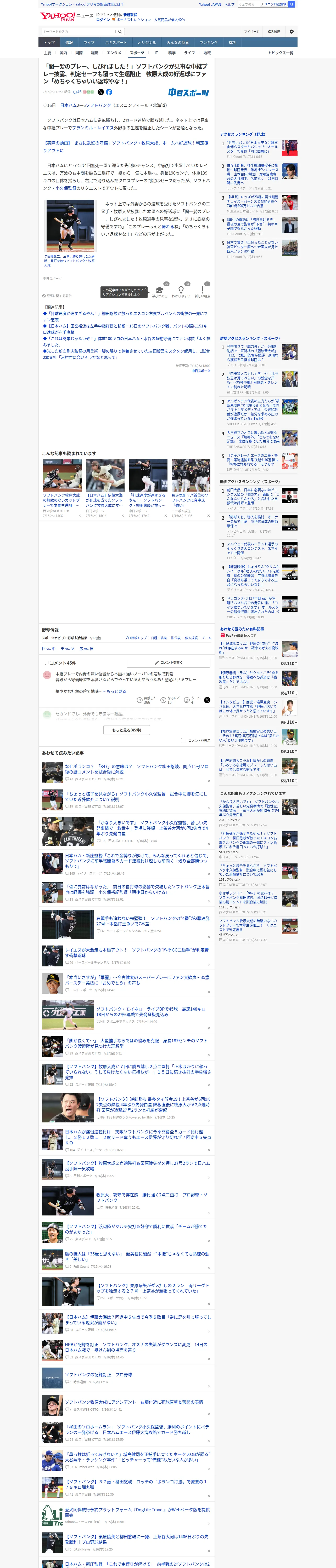336x1568 pixels.
Task: React with 新しい視点 exclamation icon
Action: (x=203, y=290)
